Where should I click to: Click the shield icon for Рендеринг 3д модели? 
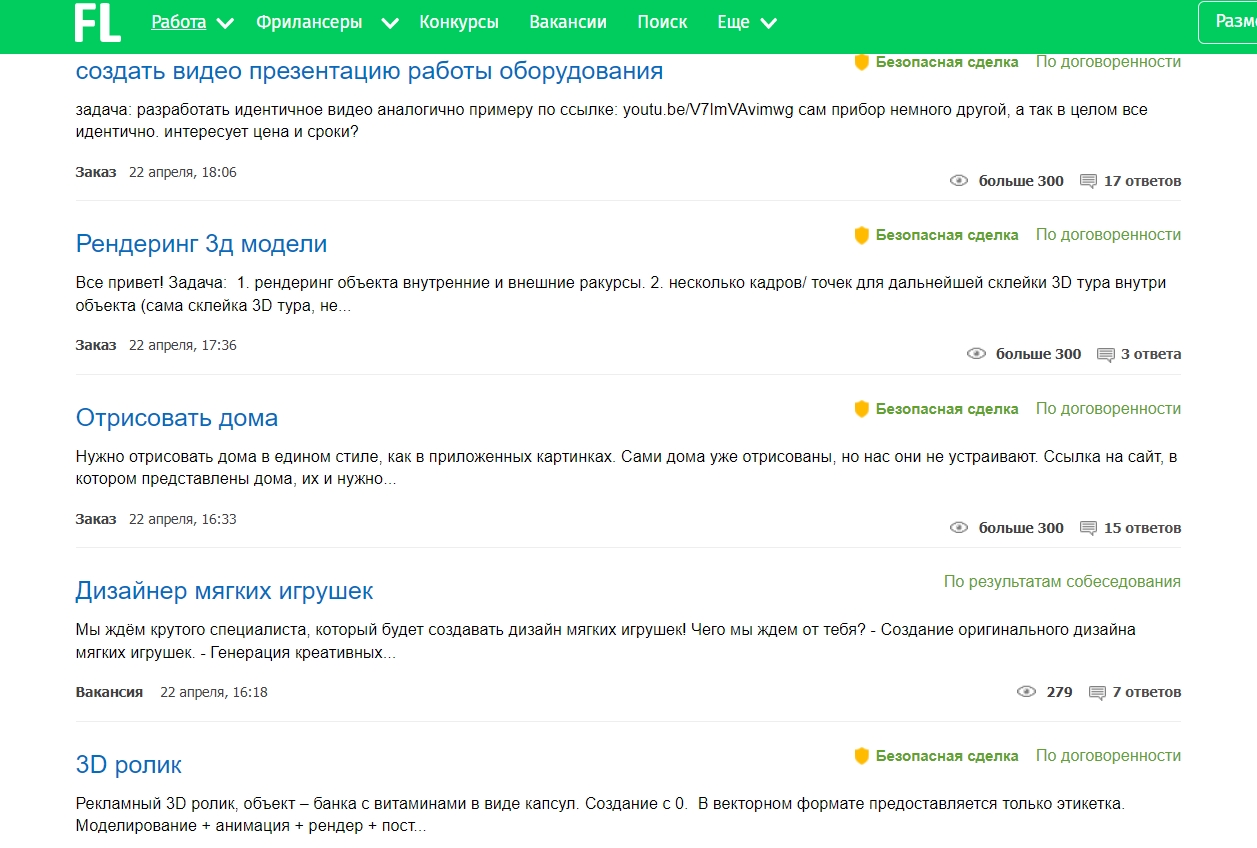861,235
